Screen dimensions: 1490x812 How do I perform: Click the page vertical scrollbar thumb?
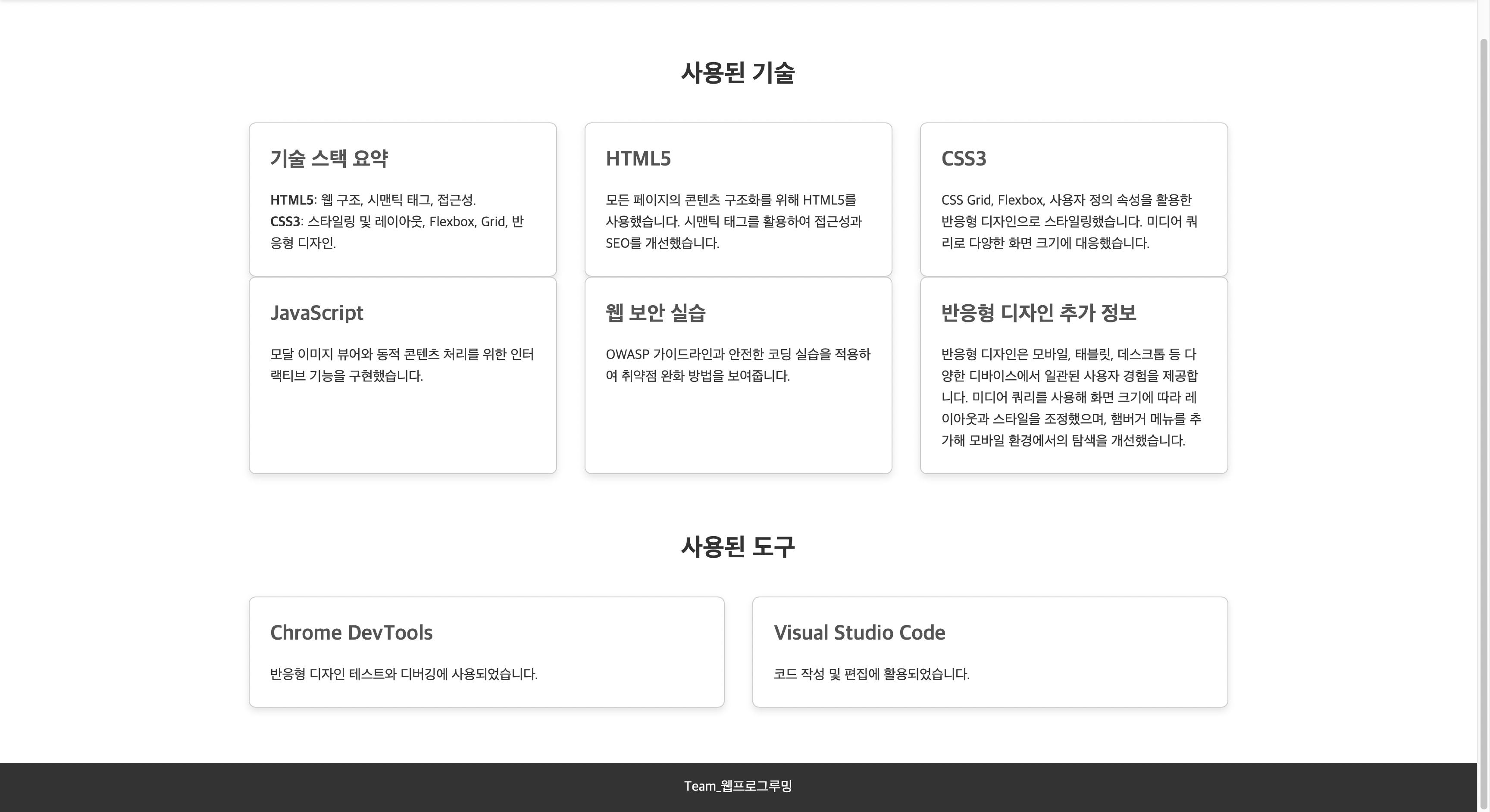[1484, 425]
